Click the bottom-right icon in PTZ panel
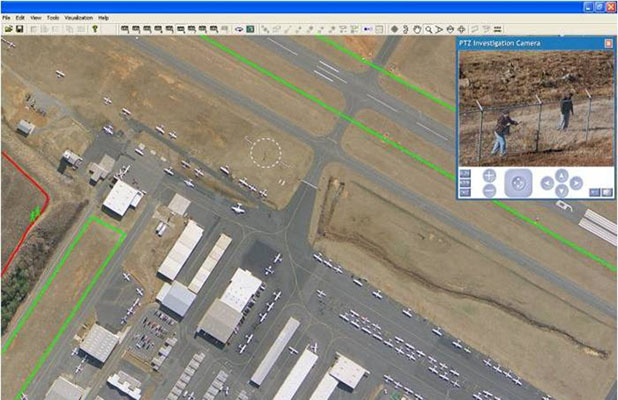Screen dimensions: 618x400 (x=607, y=193)
